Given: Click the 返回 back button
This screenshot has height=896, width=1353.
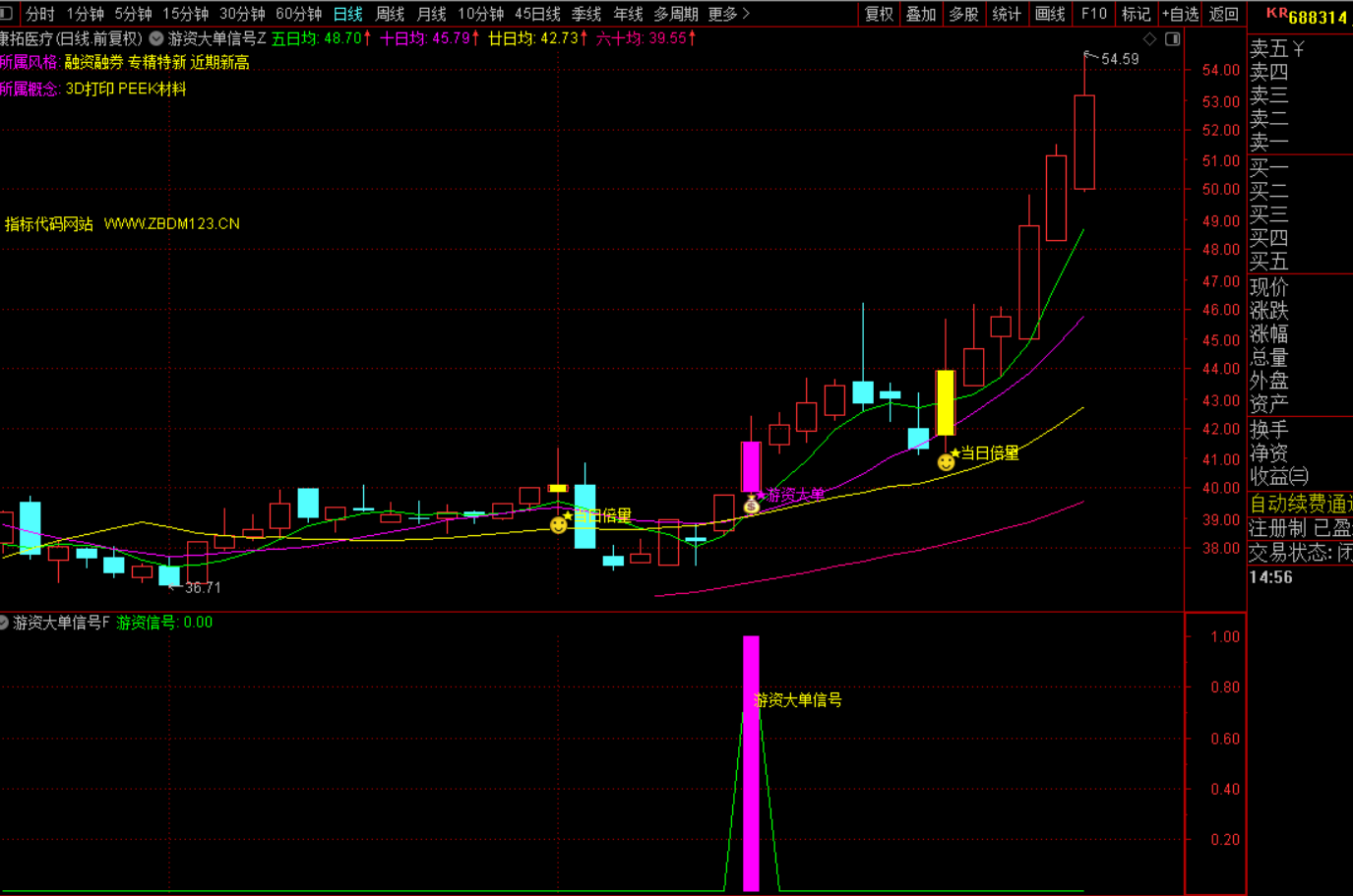Looking at the screenshot, I should 1223,14.
